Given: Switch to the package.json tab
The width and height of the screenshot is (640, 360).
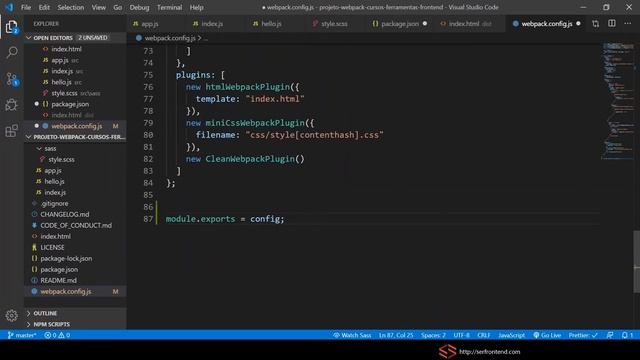Looking at the screenshot, I should point(400,24).
